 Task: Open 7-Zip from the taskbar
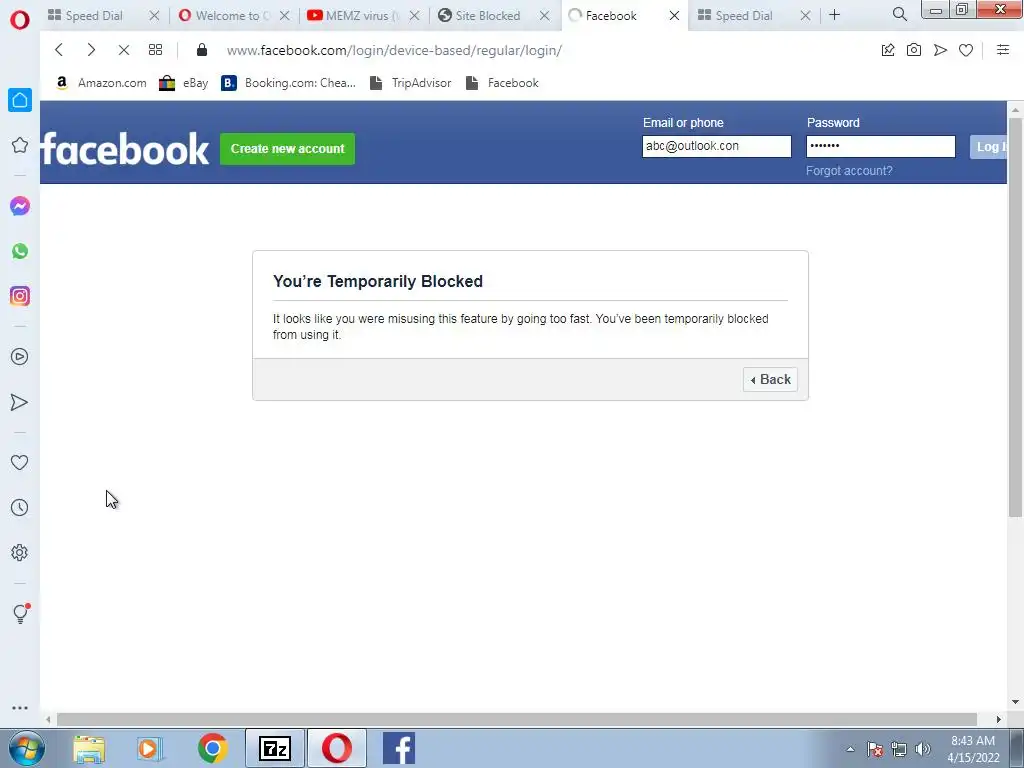click(274, 748)
